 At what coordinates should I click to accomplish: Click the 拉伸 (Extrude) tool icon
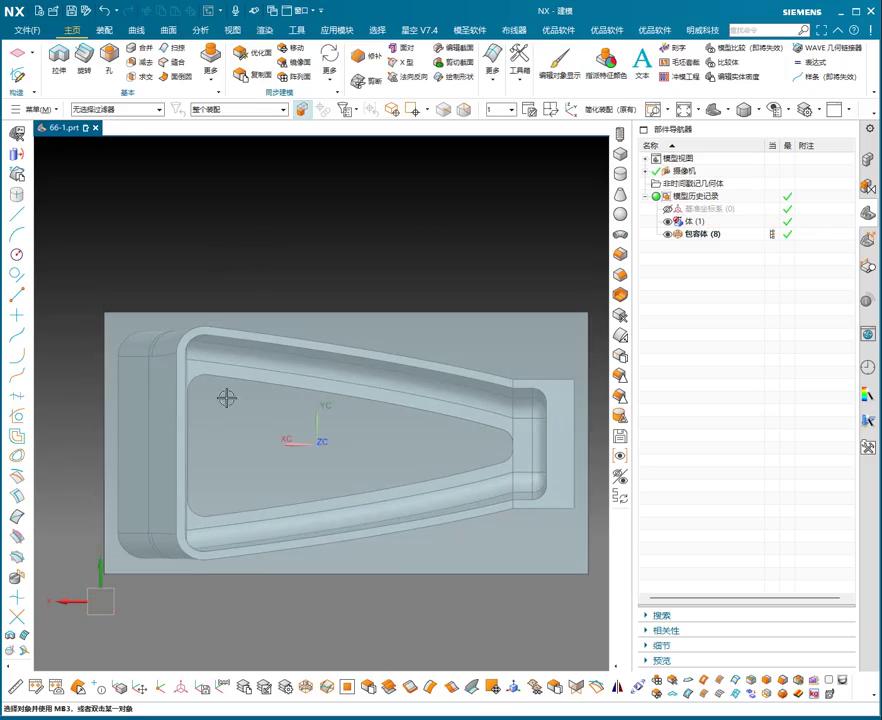click(59, 54)
